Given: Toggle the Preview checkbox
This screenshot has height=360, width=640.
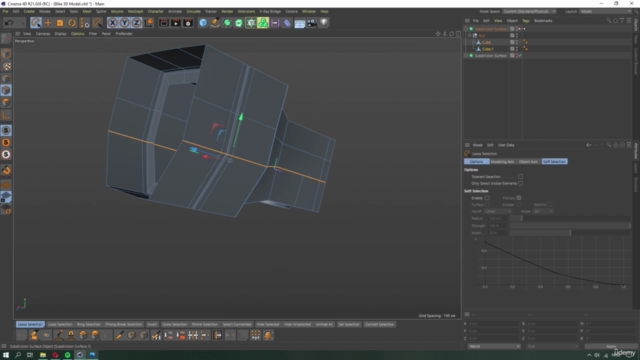Looking at the screenshot, I should point(519,198).
